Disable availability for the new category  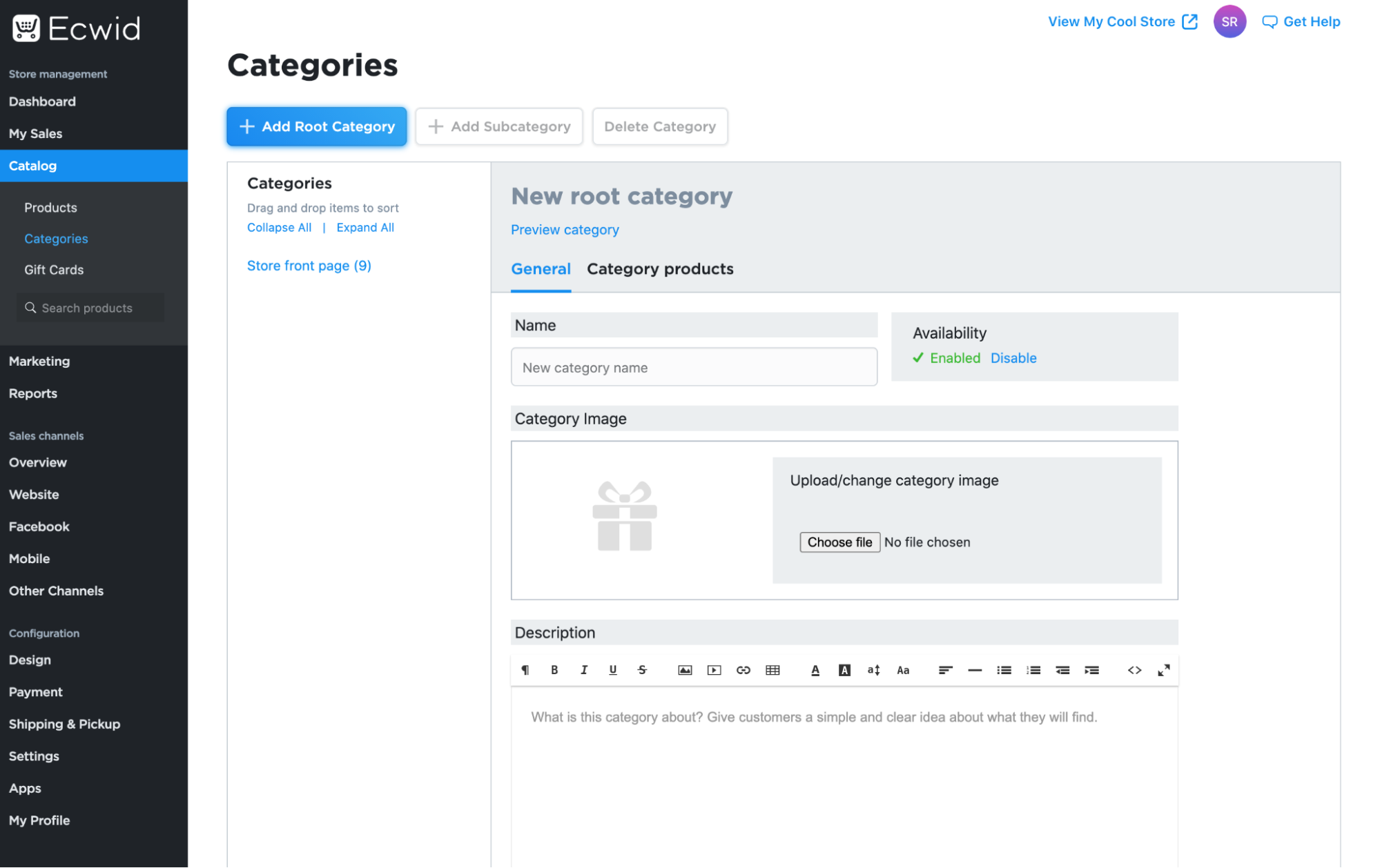(x=1013, y=358)
